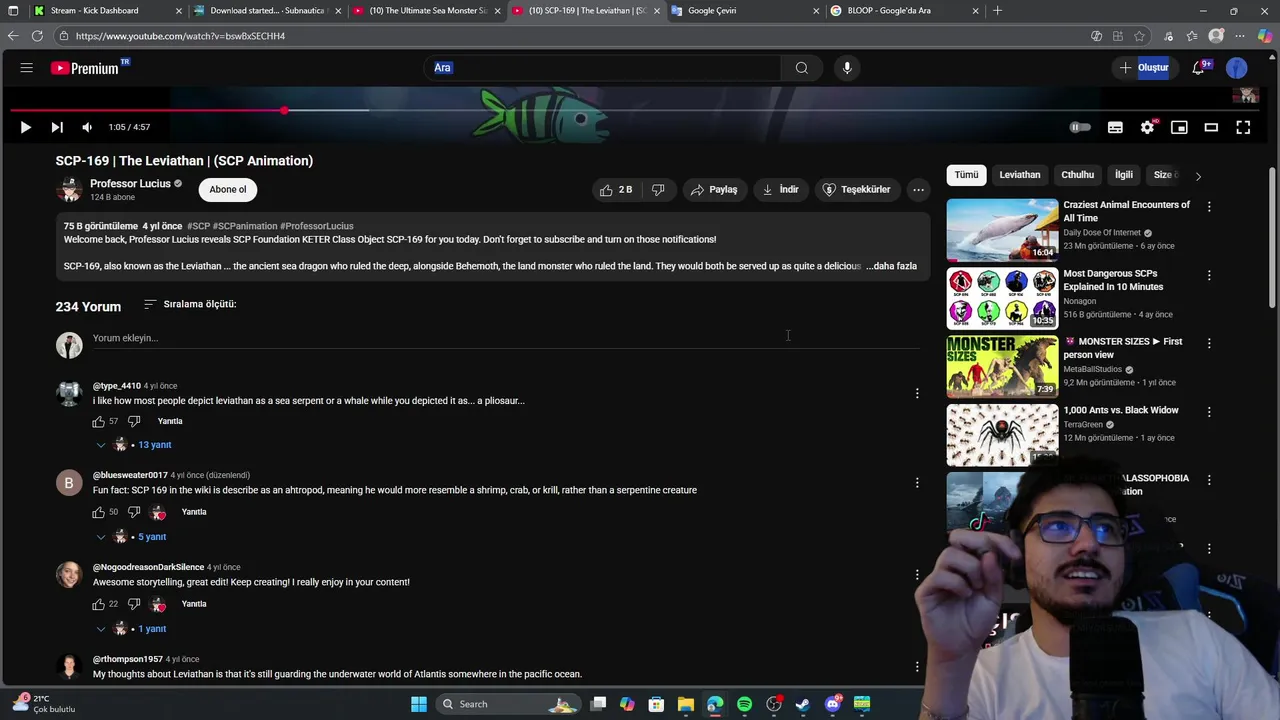Open Most Dangerous SCPs video thumbnail
This screenshot has width=1280, height=720.
pos(1002,298)
